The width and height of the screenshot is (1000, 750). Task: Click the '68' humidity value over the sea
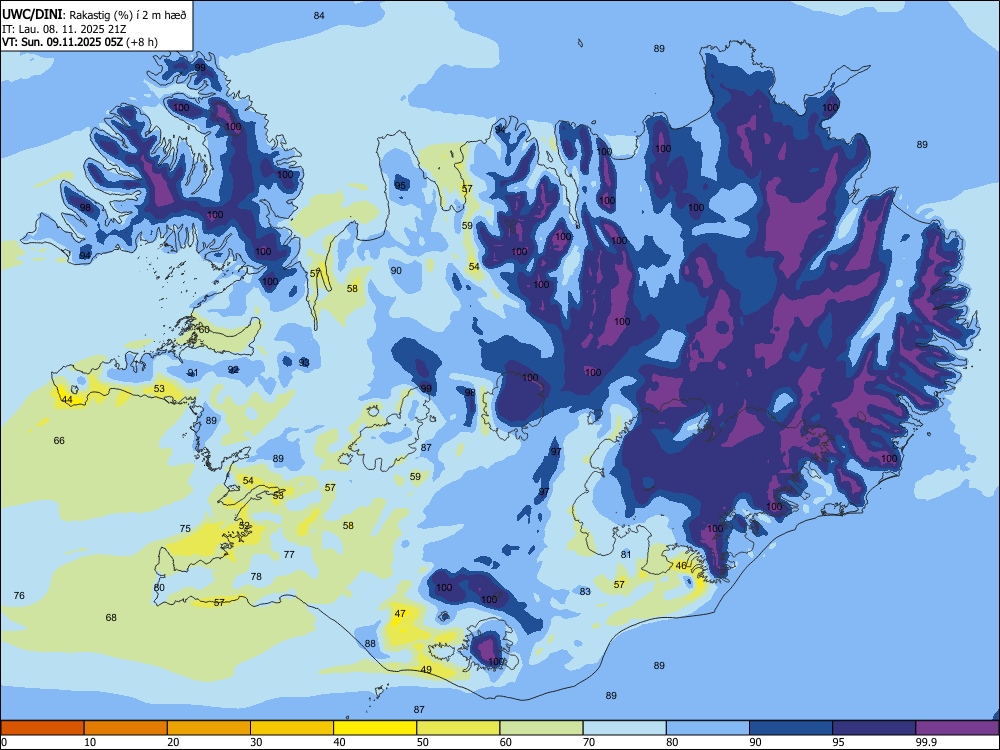(x=111, y=617)
